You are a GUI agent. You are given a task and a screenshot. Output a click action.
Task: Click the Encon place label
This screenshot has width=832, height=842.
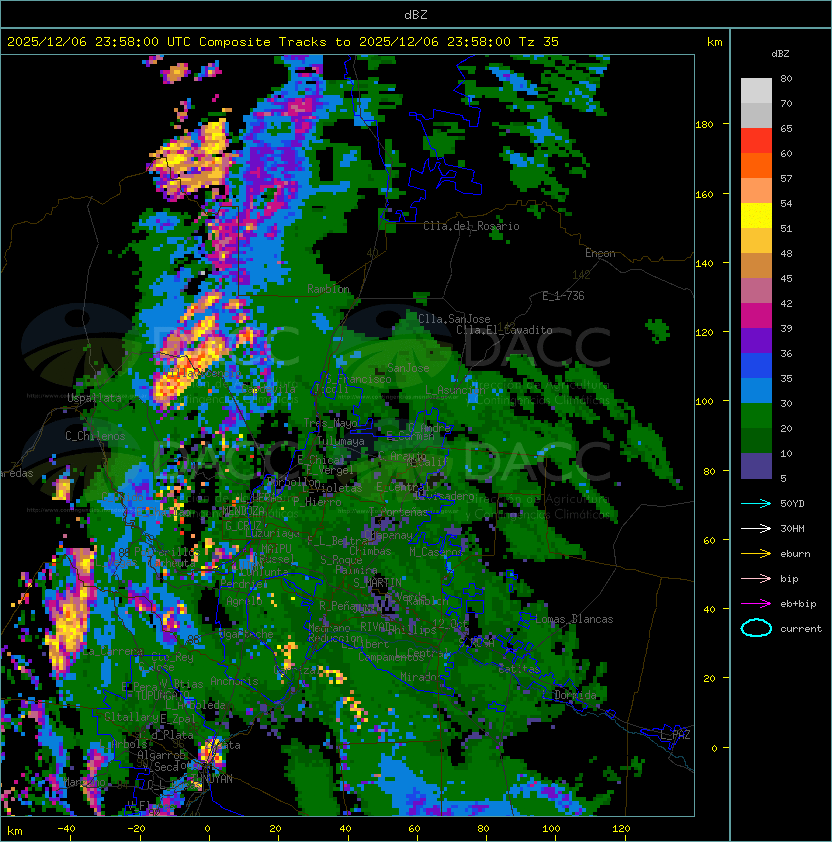click(600, 253)
